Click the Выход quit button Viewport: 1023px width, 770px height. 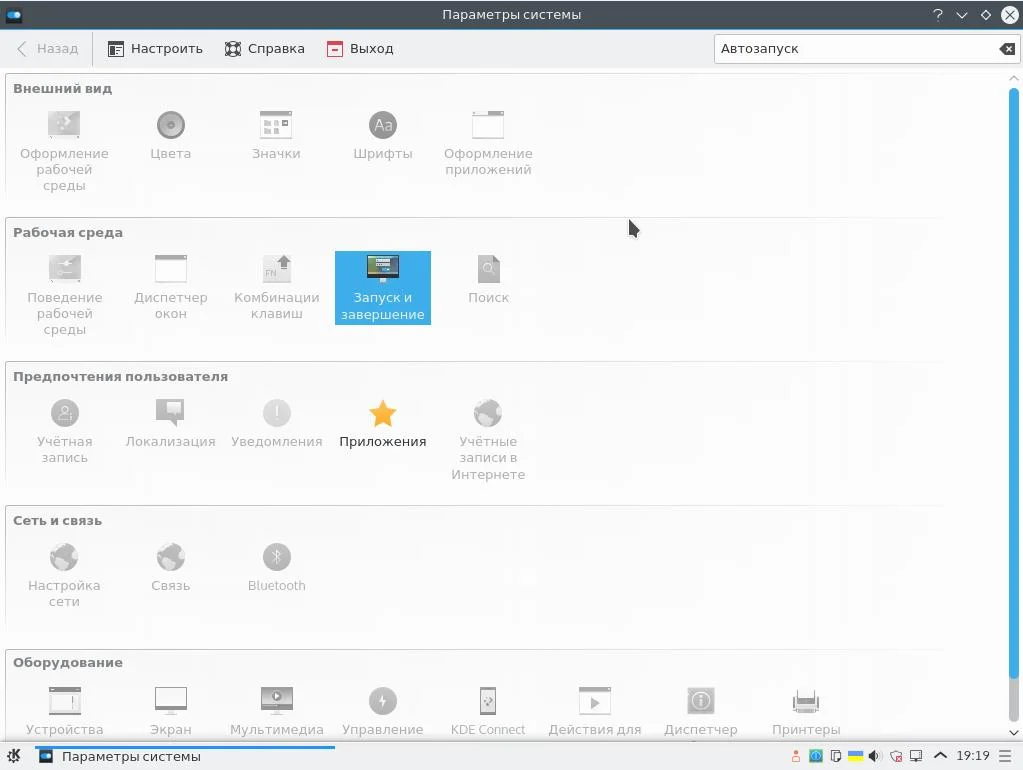[360, 48]
